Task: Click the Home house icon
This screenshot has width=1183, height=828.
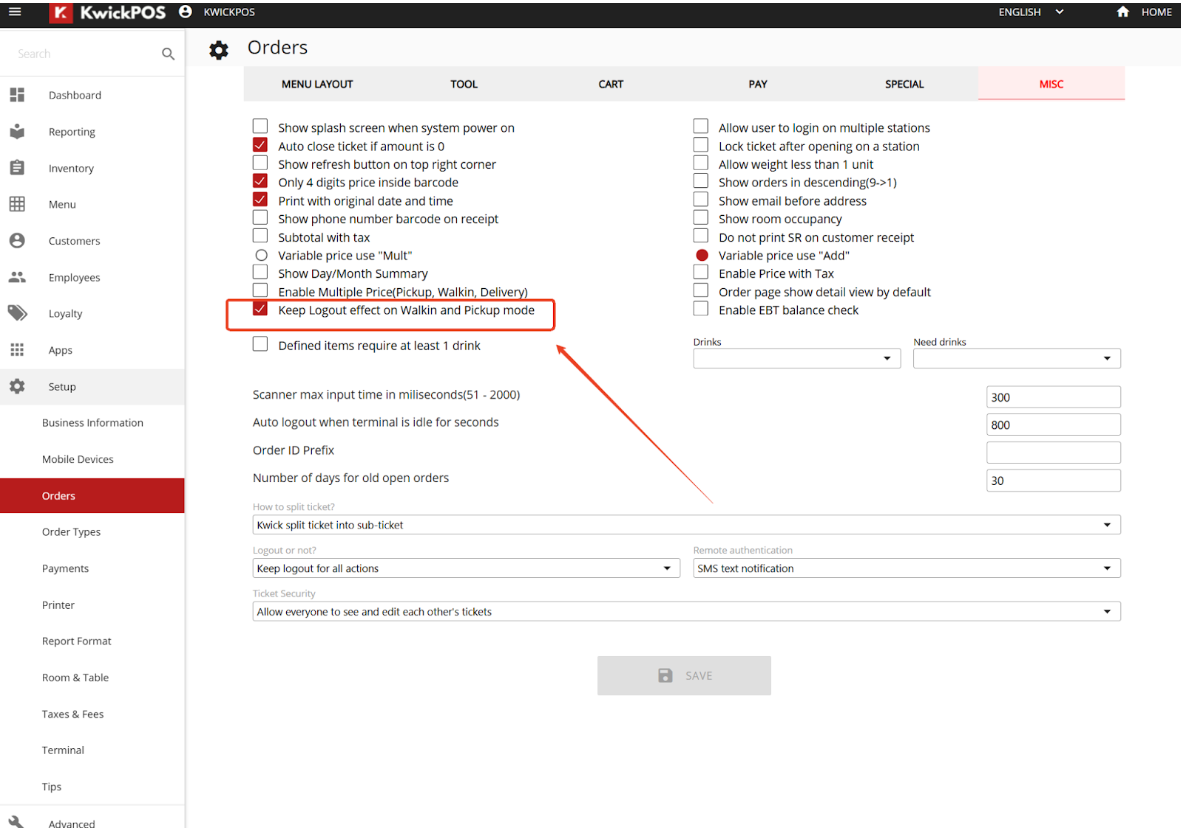Action: pos(1123,11)
